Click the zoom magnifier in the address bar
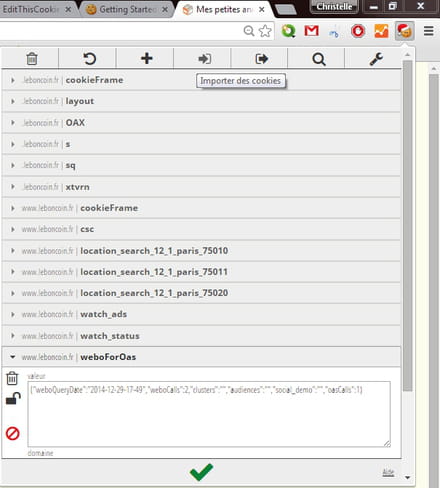Viewport: 440px width, 488px height. click(249, 31)
